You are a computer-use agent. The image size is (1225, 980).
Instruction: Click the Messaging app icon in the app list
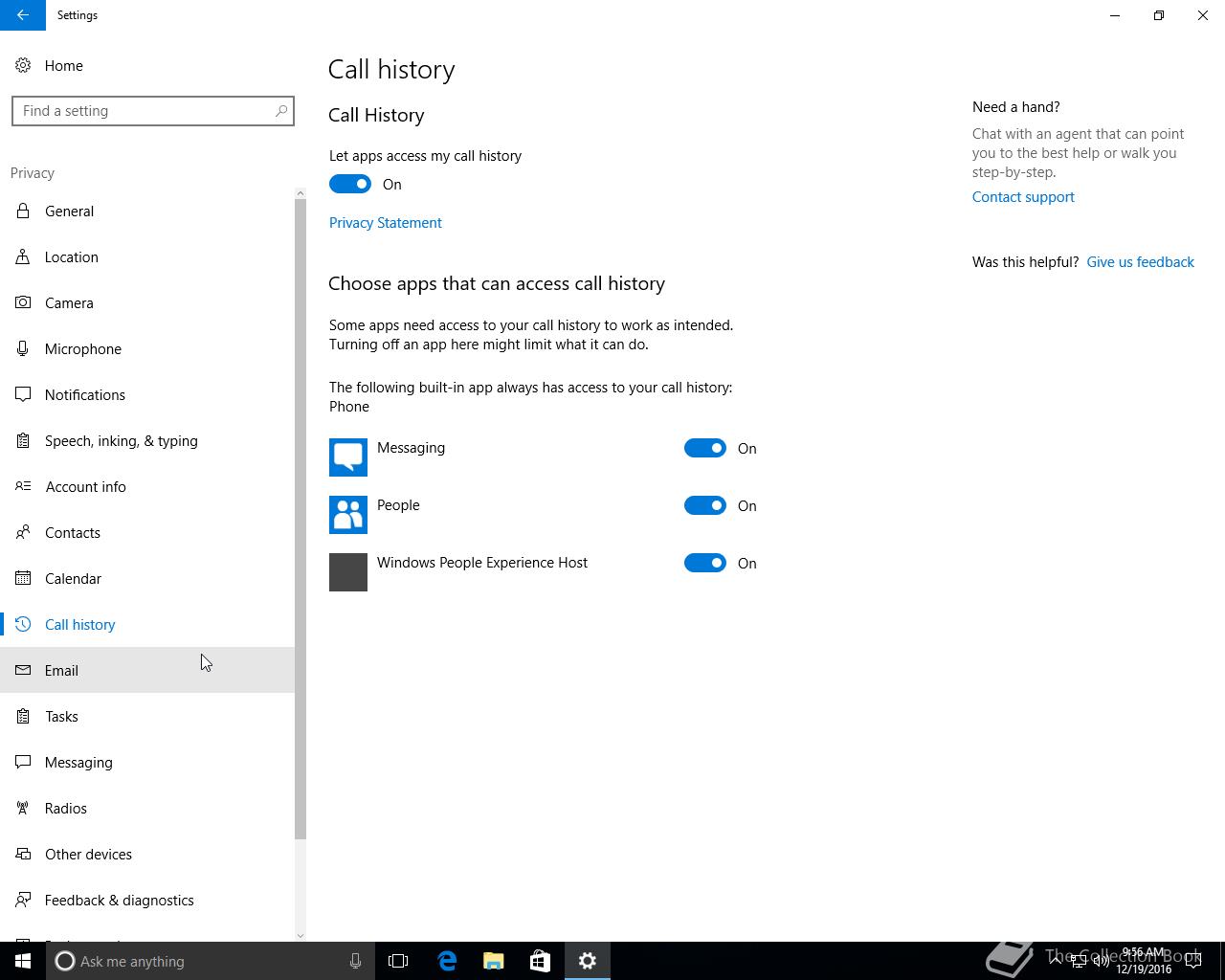[x=348, y=457]
